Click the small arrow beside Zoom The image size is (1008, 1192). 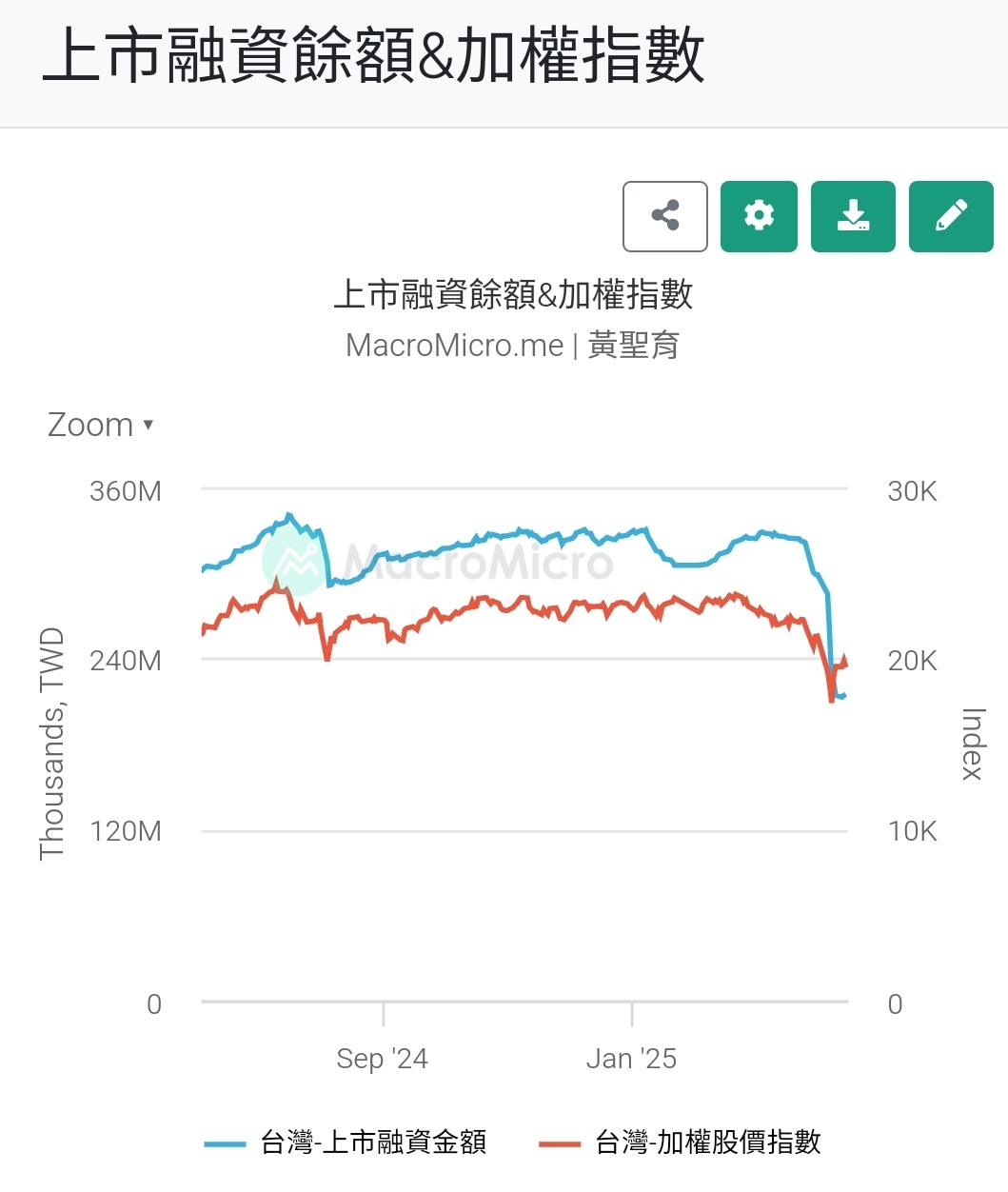pos(148,425)
